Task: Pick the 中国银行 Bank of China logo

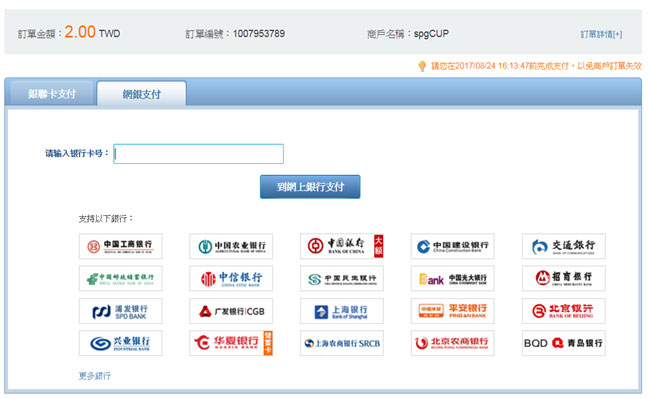Action: tap(342, 246)
